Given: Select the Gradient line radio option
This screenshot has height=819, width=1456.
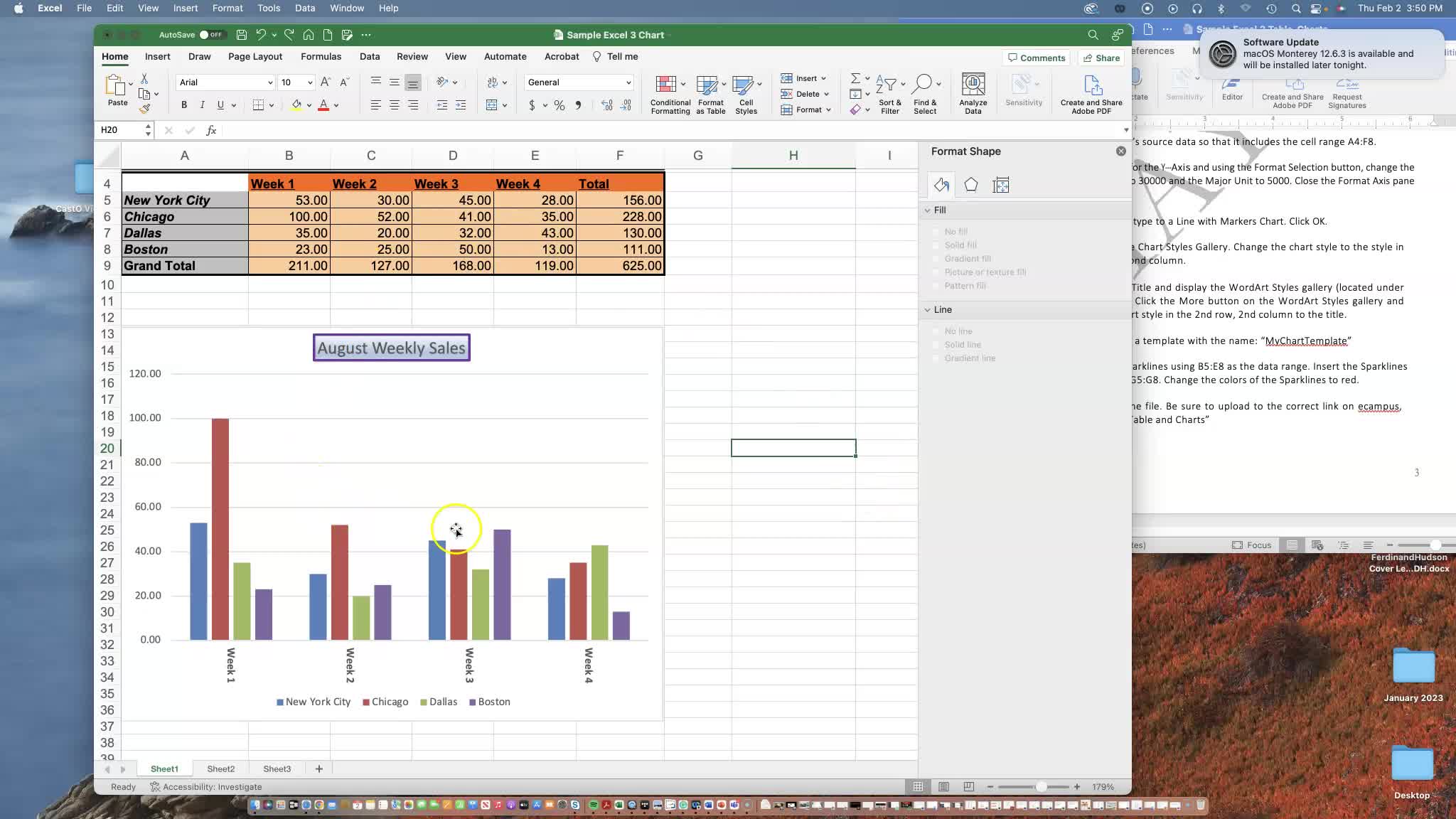Looking at the screenshot, I should click(936, 358).
